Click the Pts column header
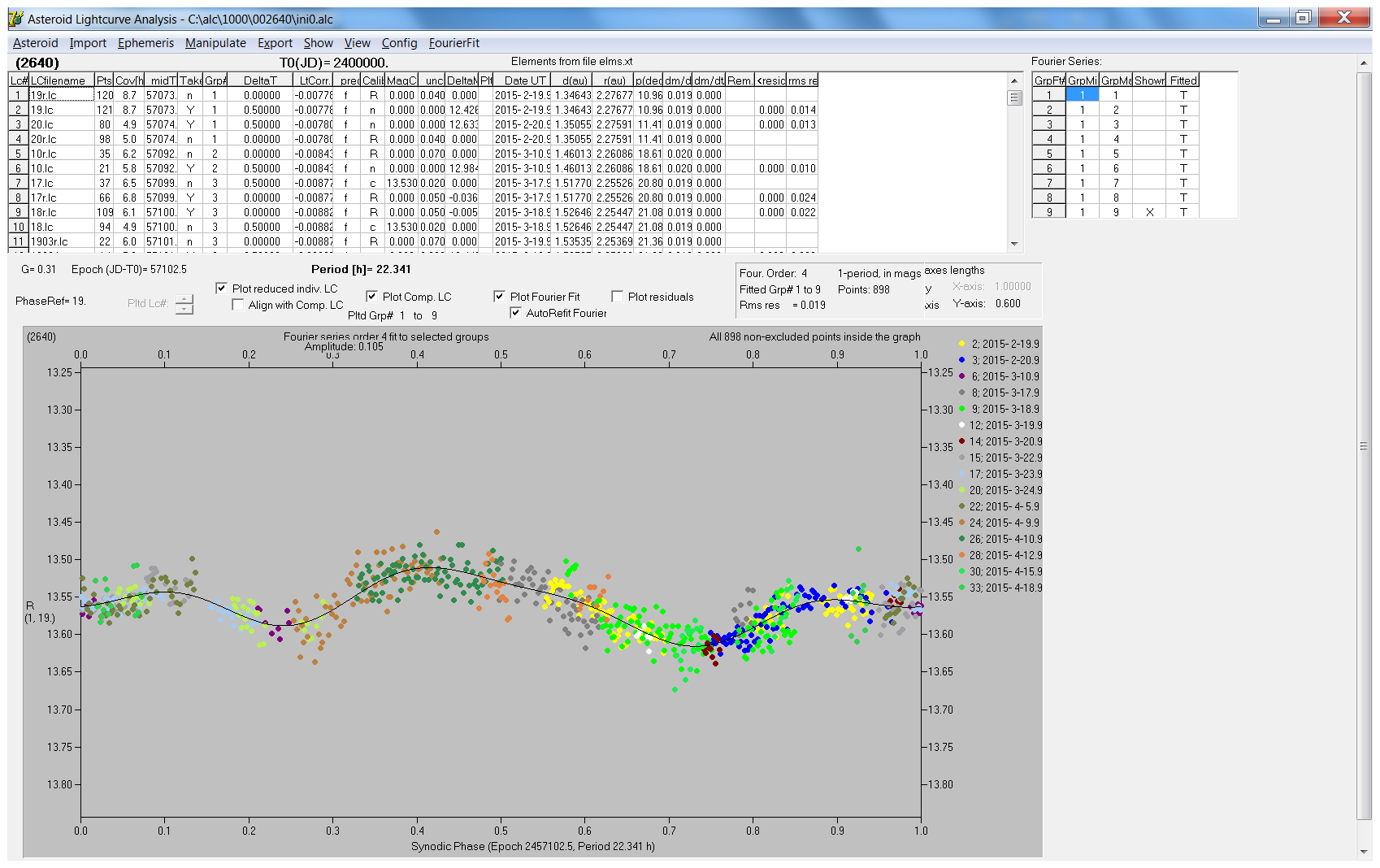1380x868 pixels. (104, 80)
